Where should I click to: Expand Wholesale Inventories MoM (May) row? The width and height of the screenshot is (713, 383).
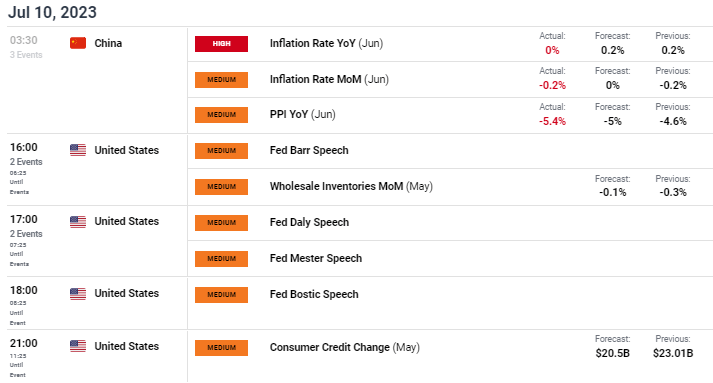tap(351, 186)
